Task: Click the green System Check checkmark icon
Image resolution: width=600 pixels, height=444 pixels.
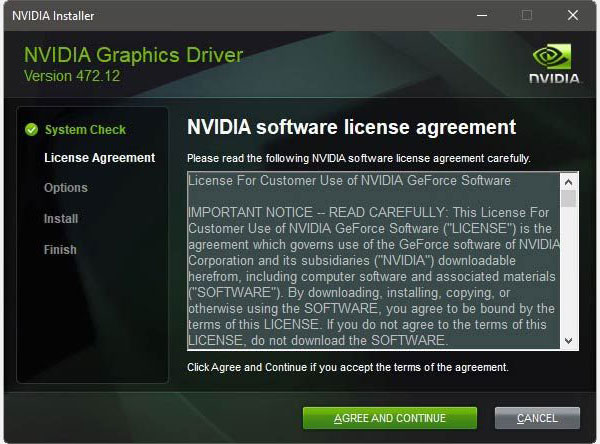Action: click(x=31, y=130)
